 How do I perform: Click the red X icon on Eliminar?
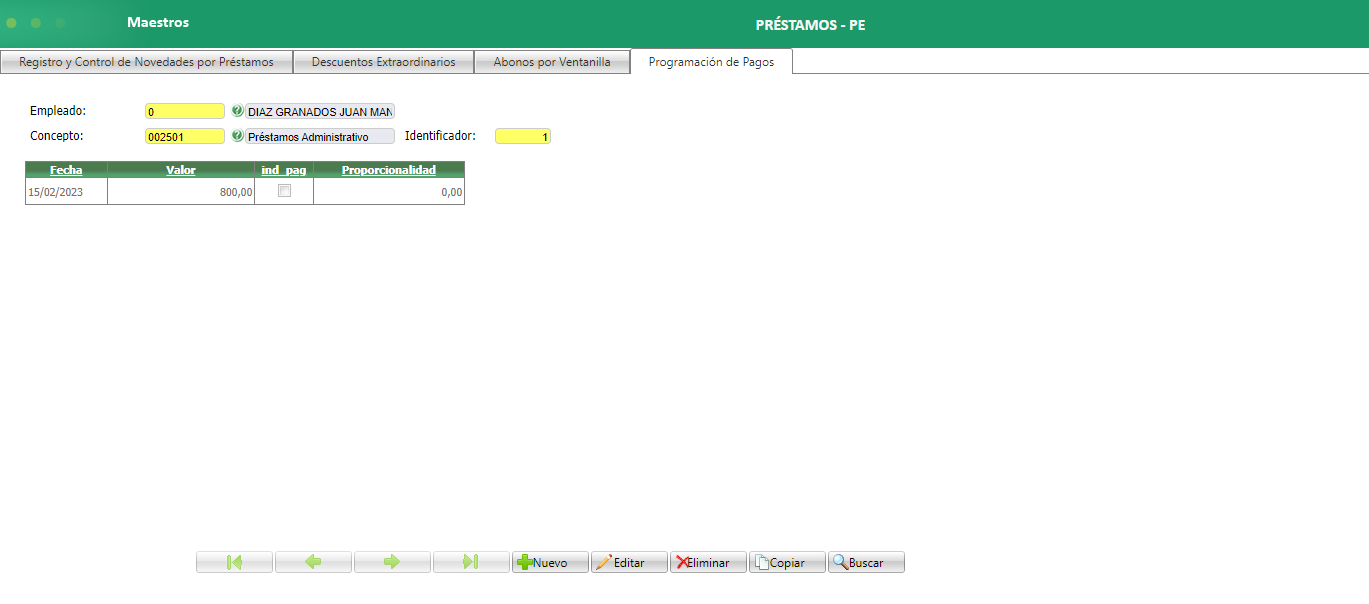pyautogui.click(x=682, y=561)
